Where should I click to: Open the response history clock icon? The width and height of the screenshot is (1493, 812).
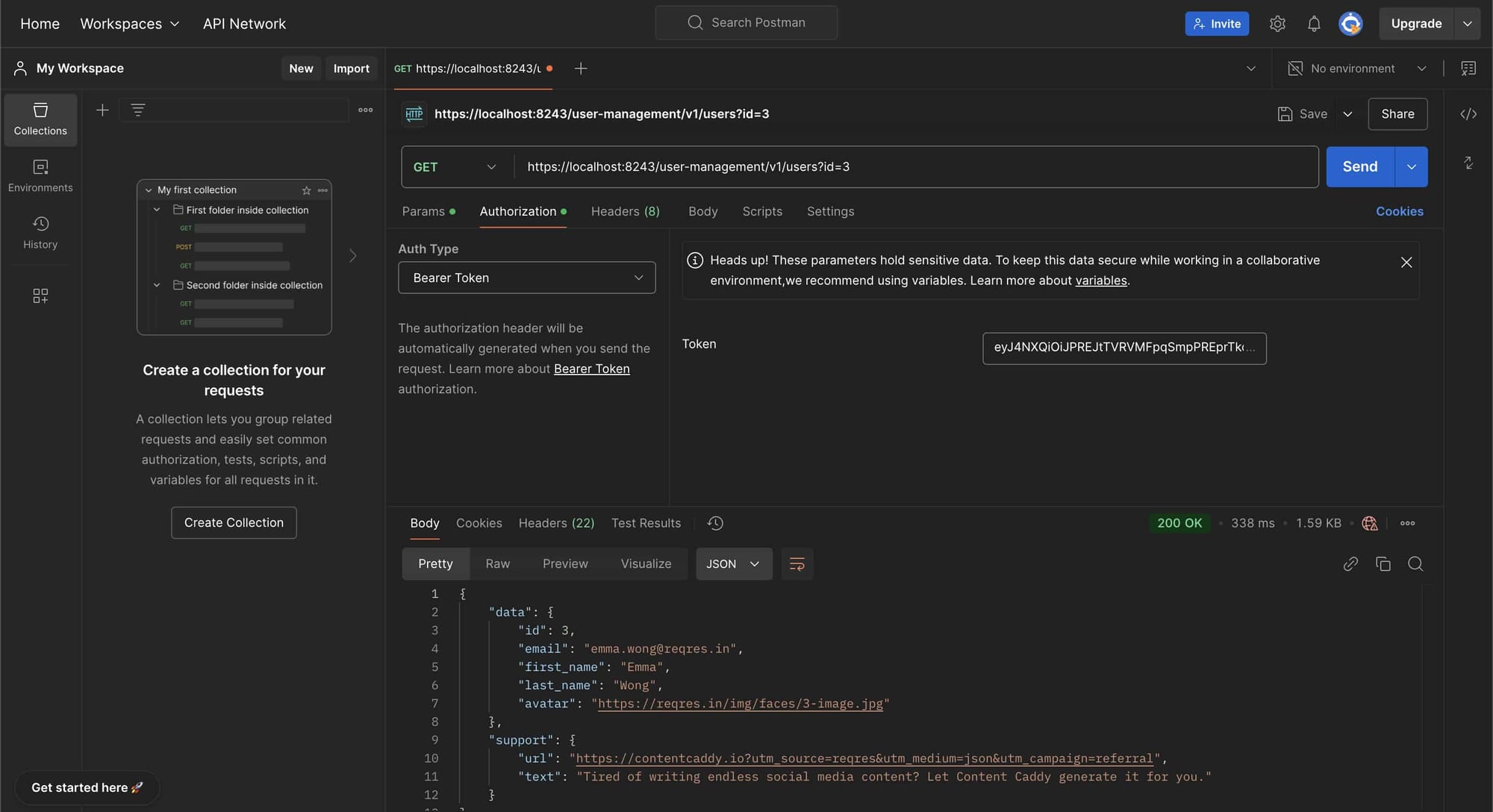point(715,523)
